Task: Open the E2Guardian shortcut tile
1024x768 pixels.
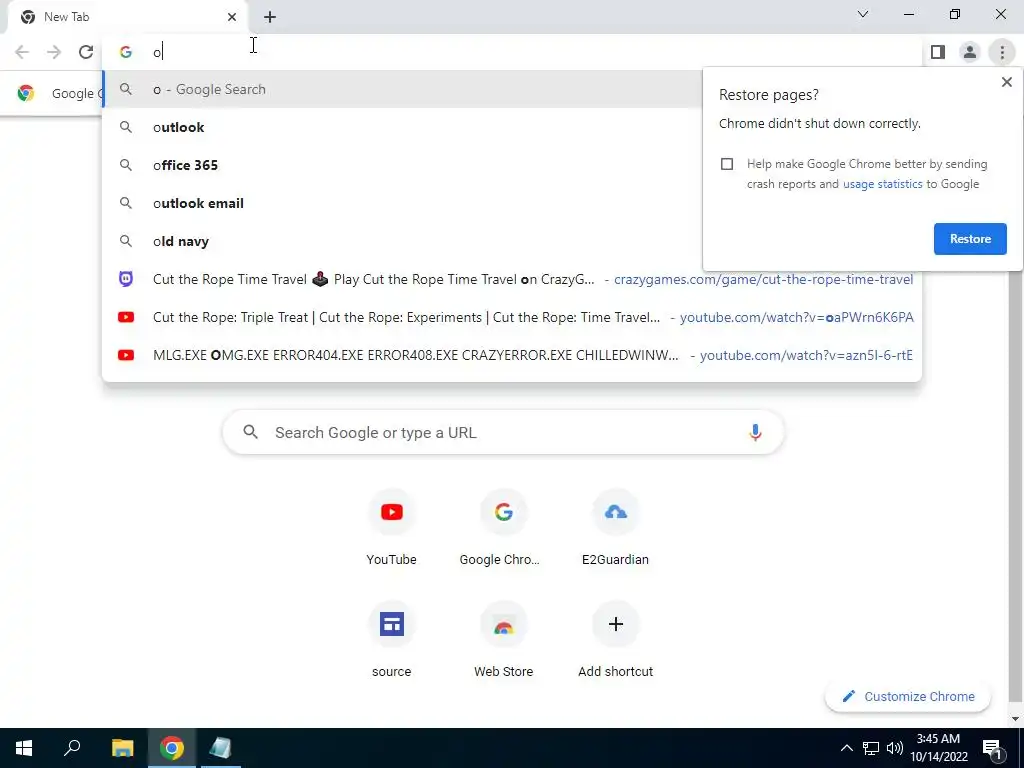Action: click(x=615, y=530)
